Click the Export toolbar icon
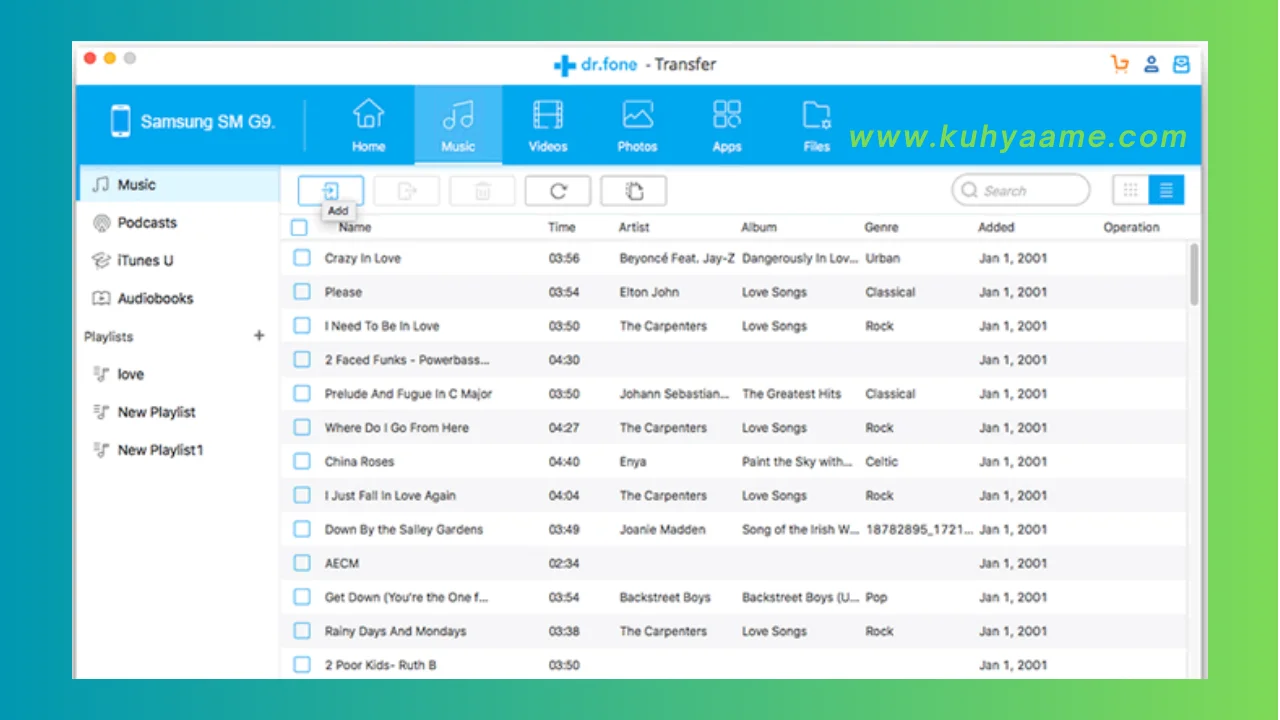 pos(407,191)
